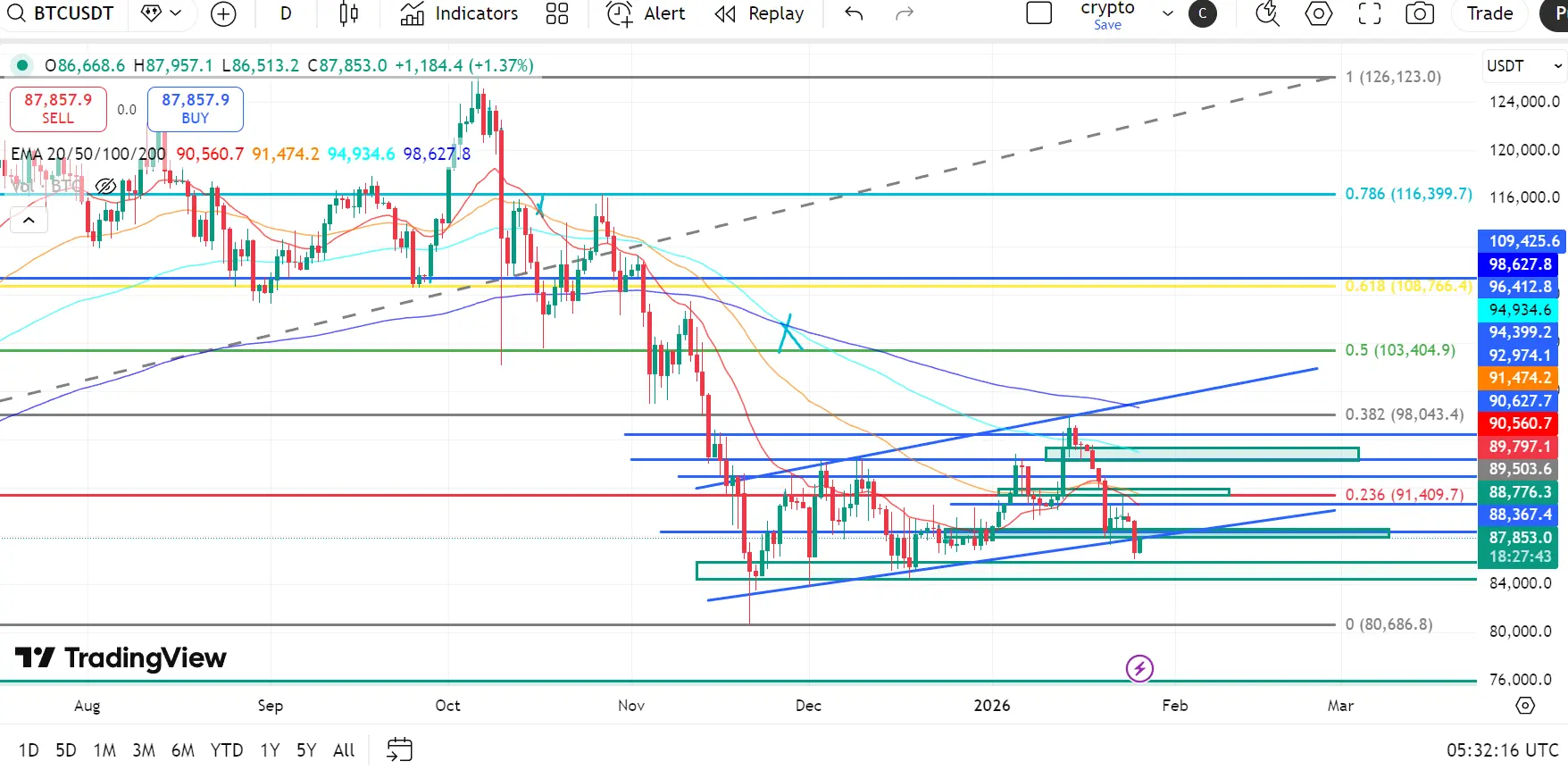Set the time range to 6M

183,750
